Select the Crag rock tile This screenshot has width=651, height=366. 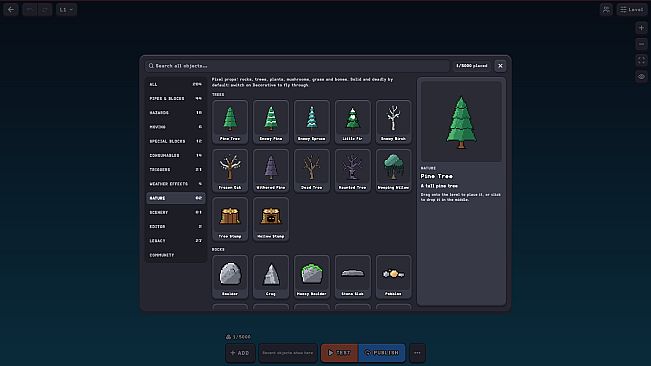pyautogui.click(x=271, y=277)
